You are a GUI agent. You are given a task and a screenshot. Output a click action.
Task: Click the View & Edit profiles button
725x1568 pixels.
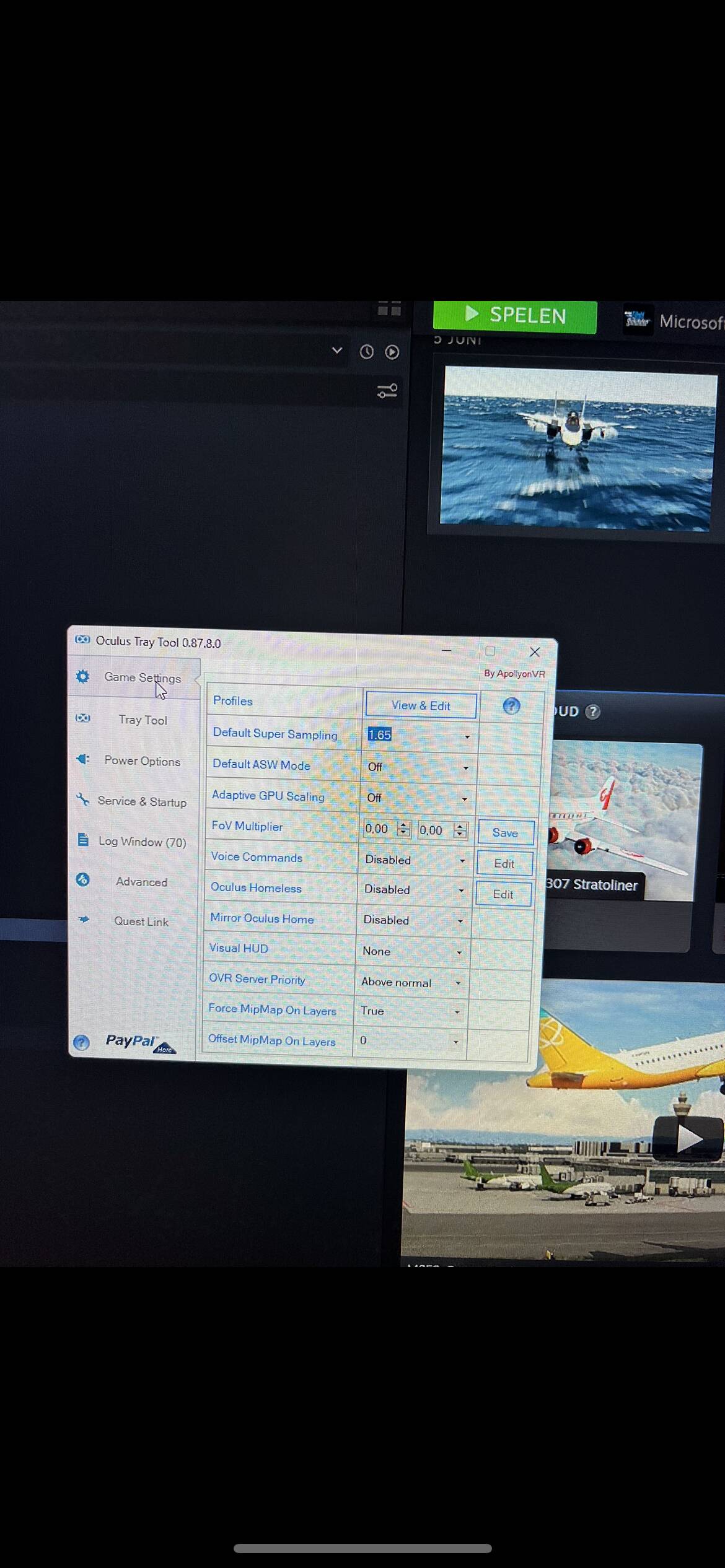(421, 706)
